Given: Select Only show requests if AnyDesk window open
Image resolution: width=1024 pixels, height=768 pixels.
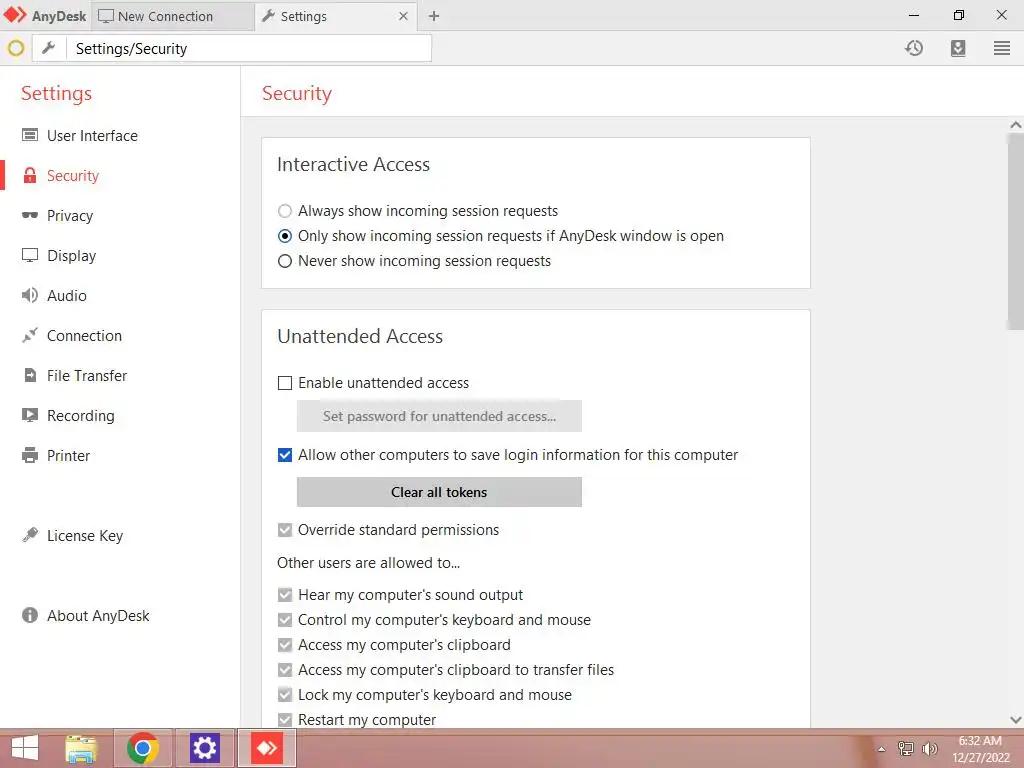Looking at the screenshot, I should (285, 236).
